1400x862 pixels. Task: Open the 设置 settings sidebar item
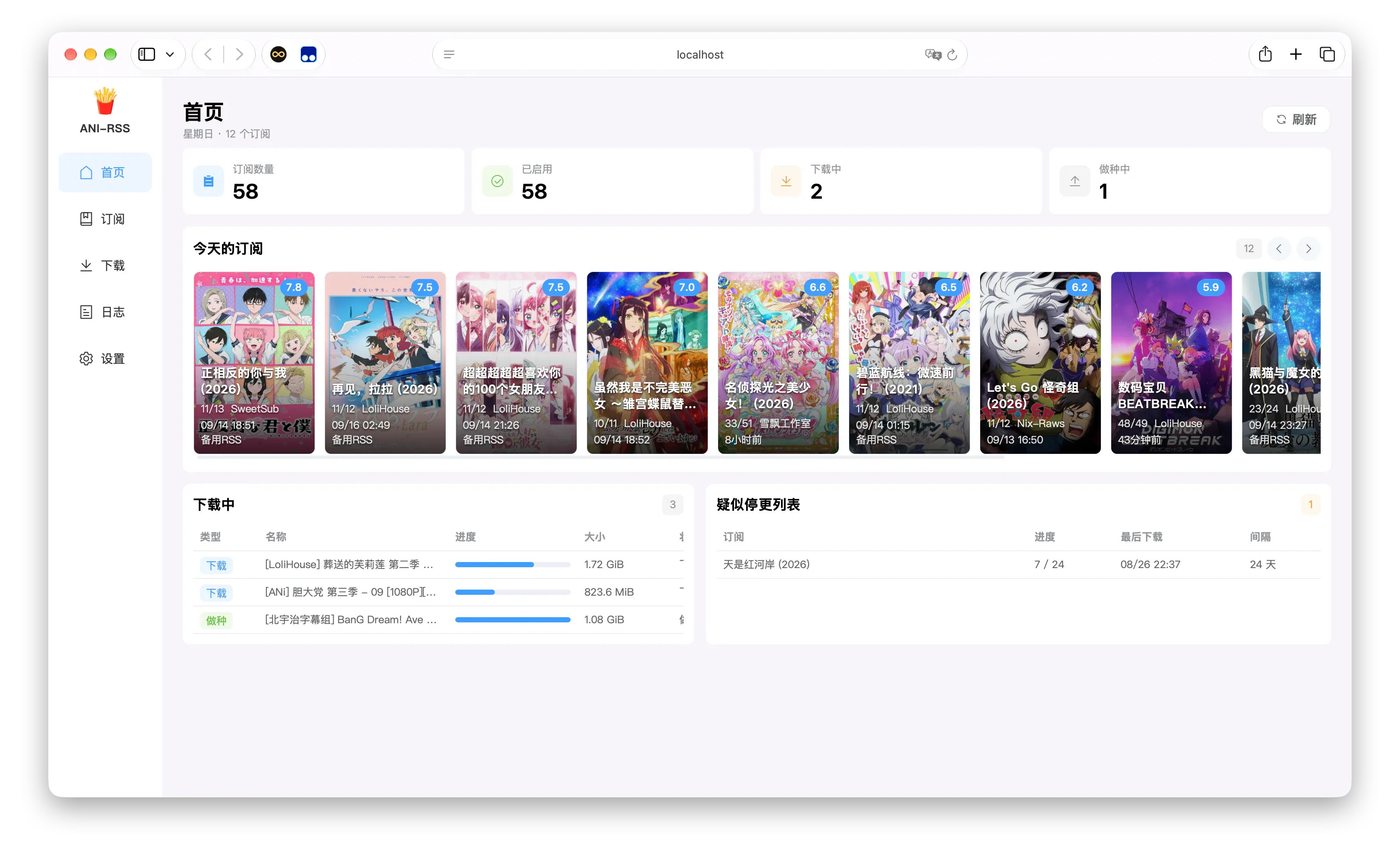pyautogui.click(x=105, y=359)
